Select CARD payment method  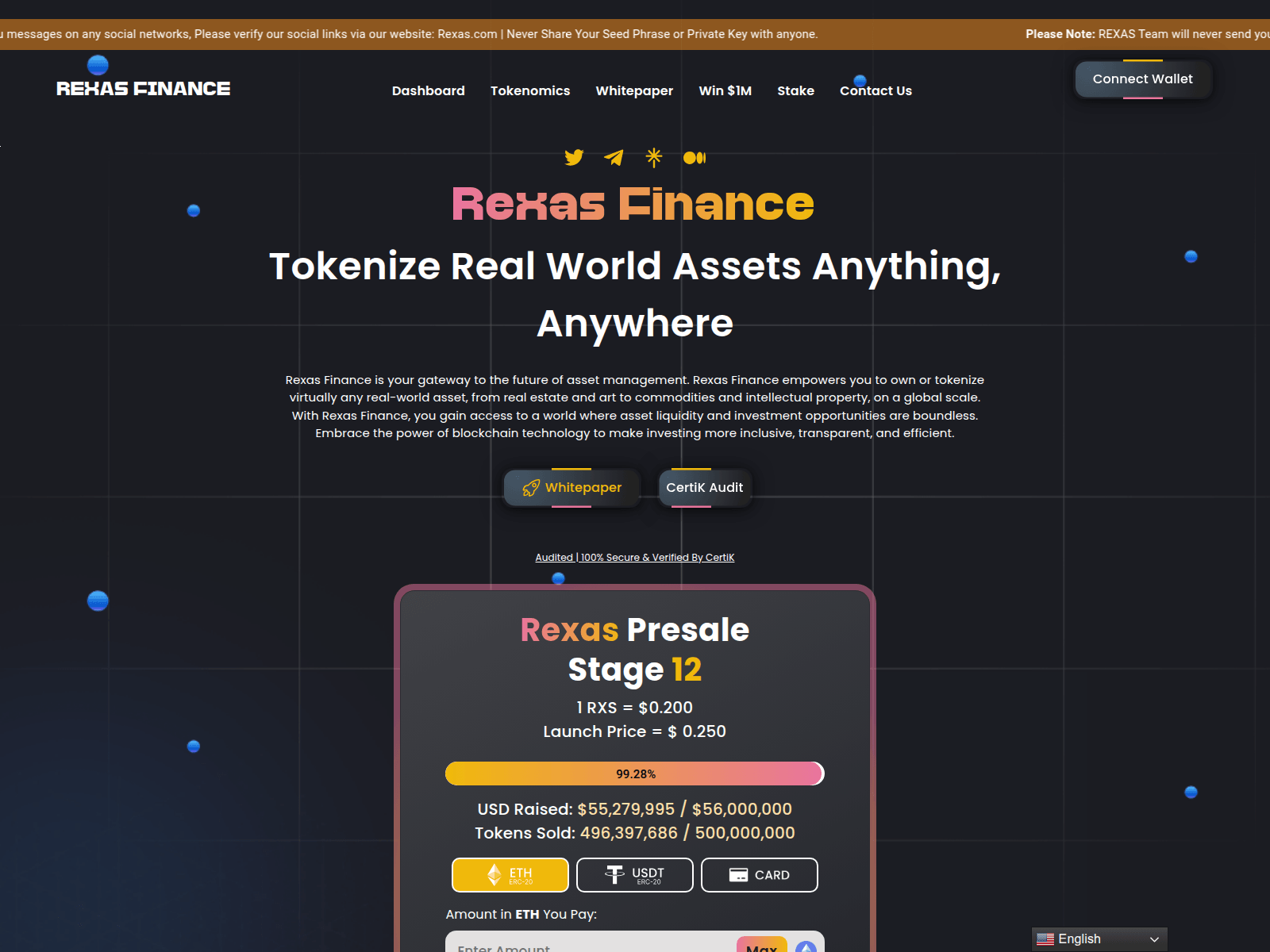coord(760,875)
